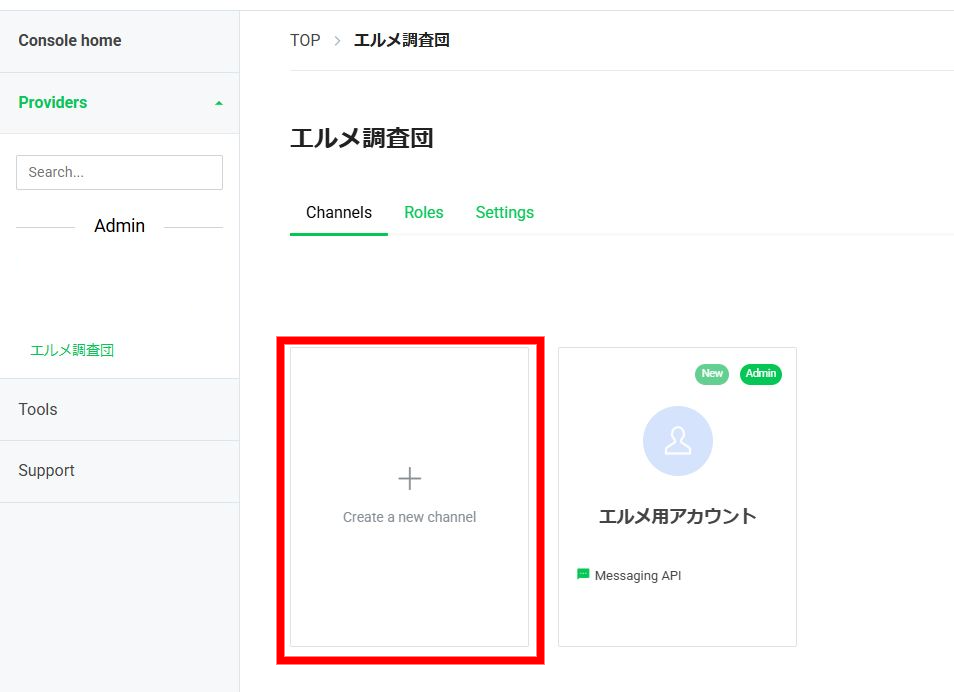This screenshot has width=954, height=692.
Task: Click the 'Create a new channel' text
Action: (x=409, y=517)
